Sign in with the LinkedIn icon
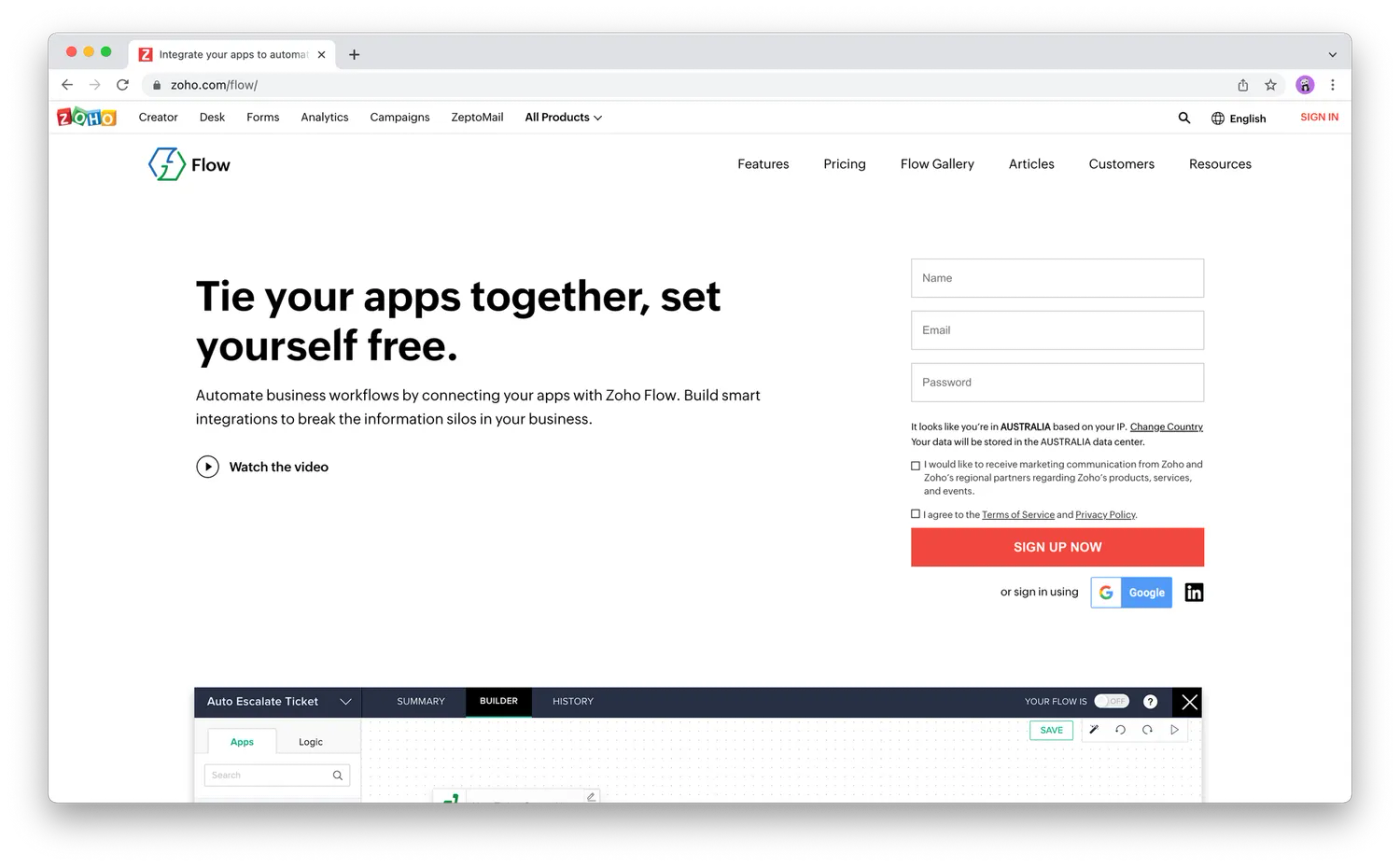This screenshot has height=867, width=1400. (x=1193, y=592)
